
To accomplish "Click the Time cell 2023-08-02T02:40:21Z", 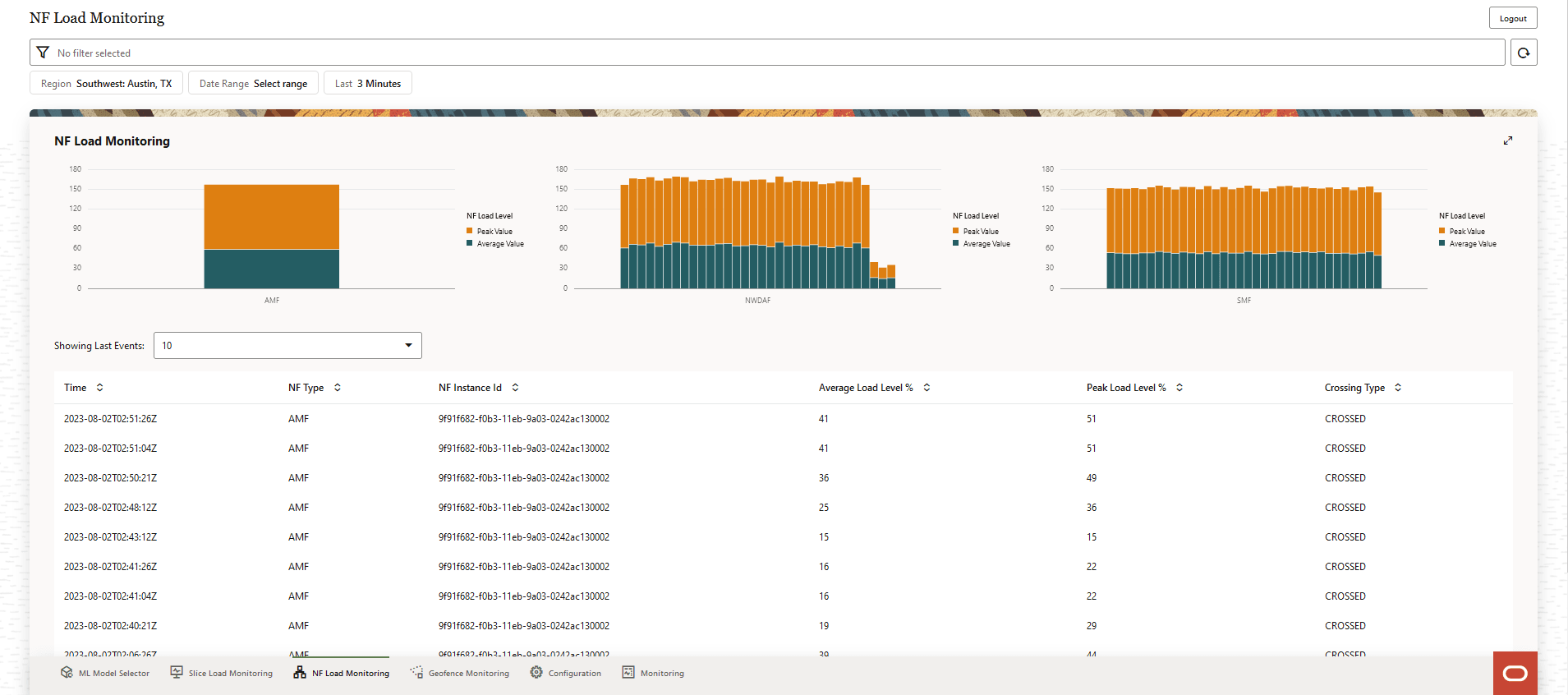I will coord(110,626).
